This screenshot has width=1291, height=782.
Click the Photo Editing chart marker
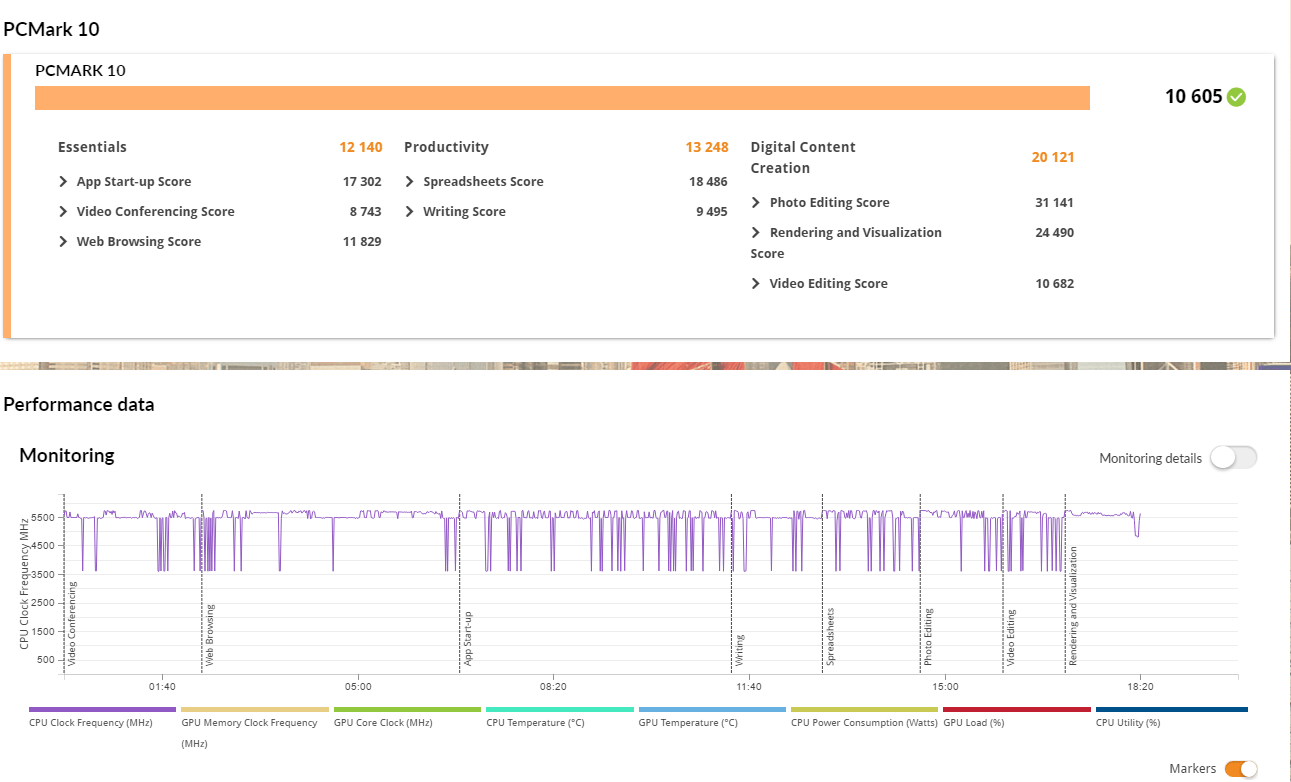click(928, 636)
